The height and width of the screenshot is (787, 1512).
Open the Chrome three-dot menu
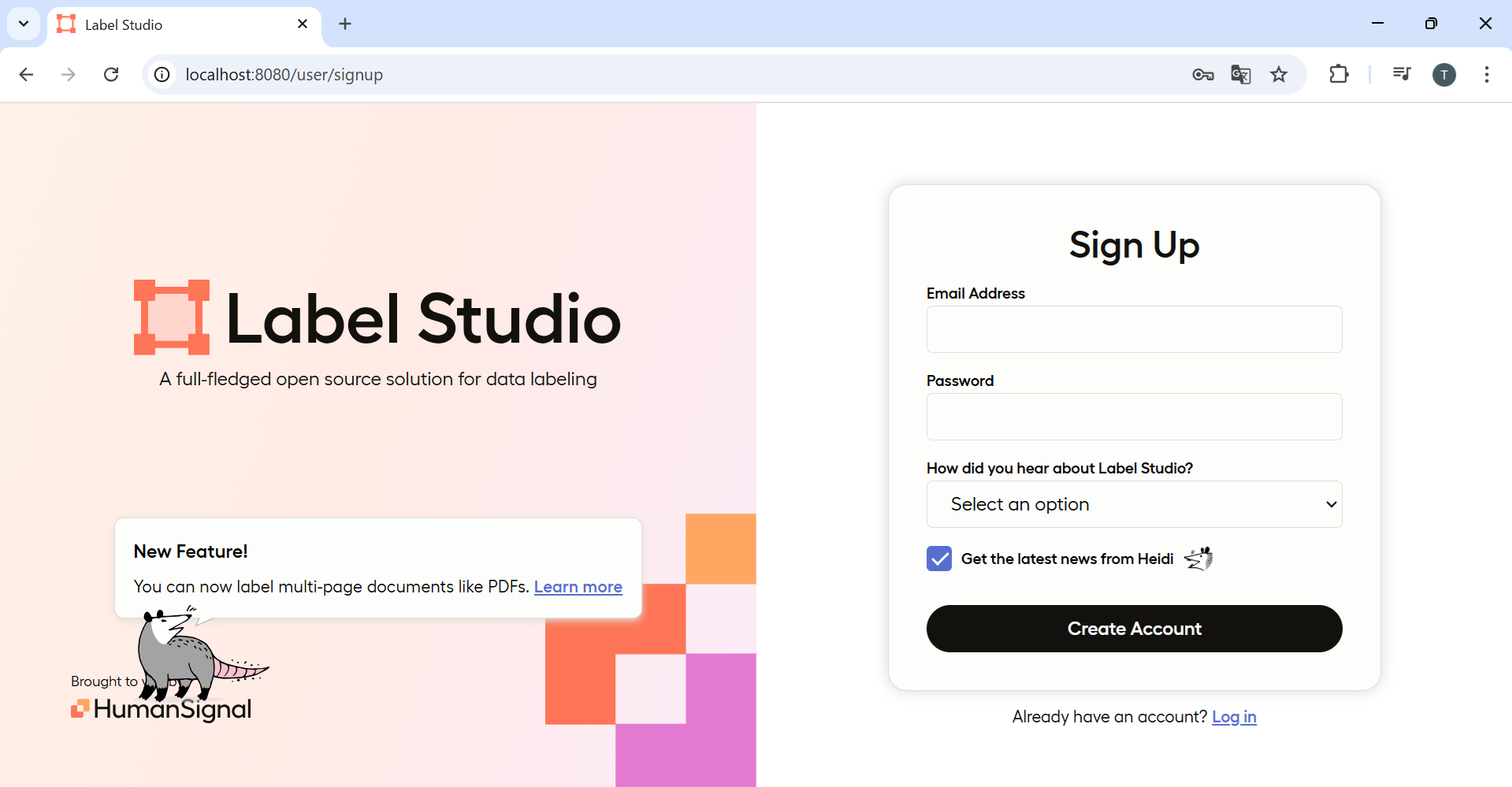click(1487, 74)
